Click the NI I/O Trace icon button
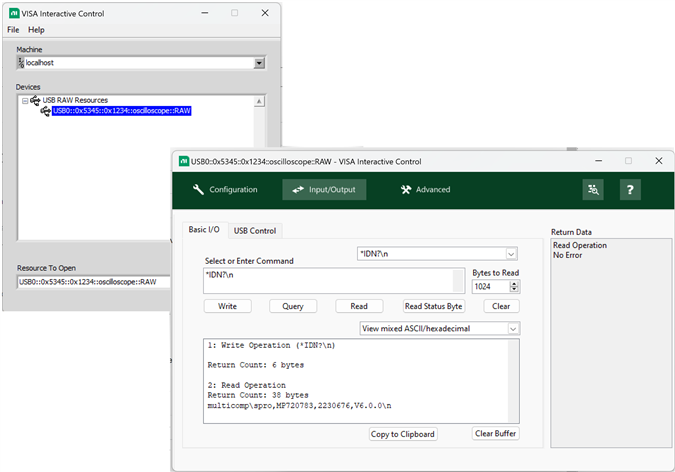Image resolution: width=675 pixels, height=472 pixels. click(x=593, y=189)
